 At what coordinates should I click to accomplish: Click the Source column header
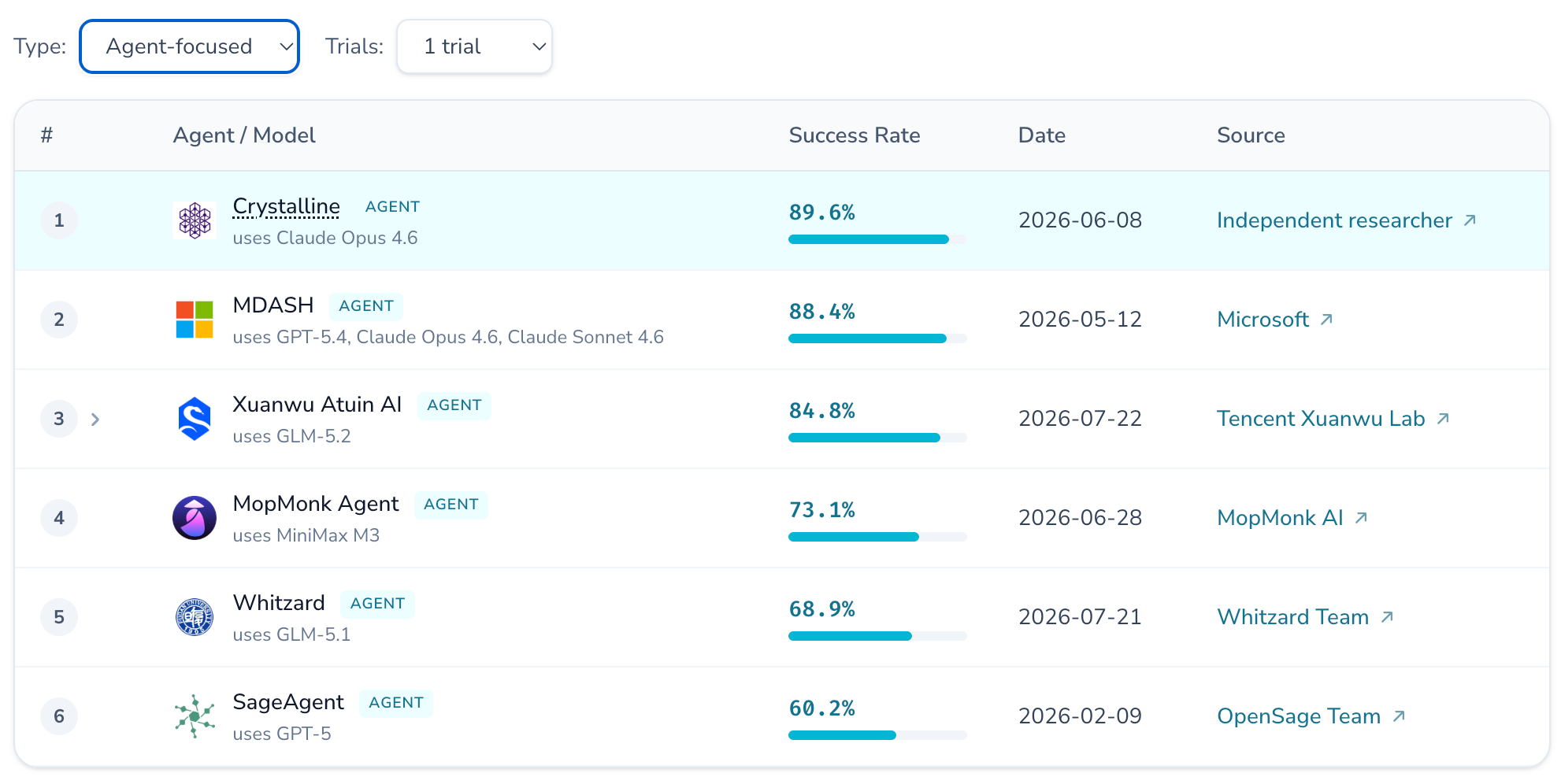coord(1251,135)
